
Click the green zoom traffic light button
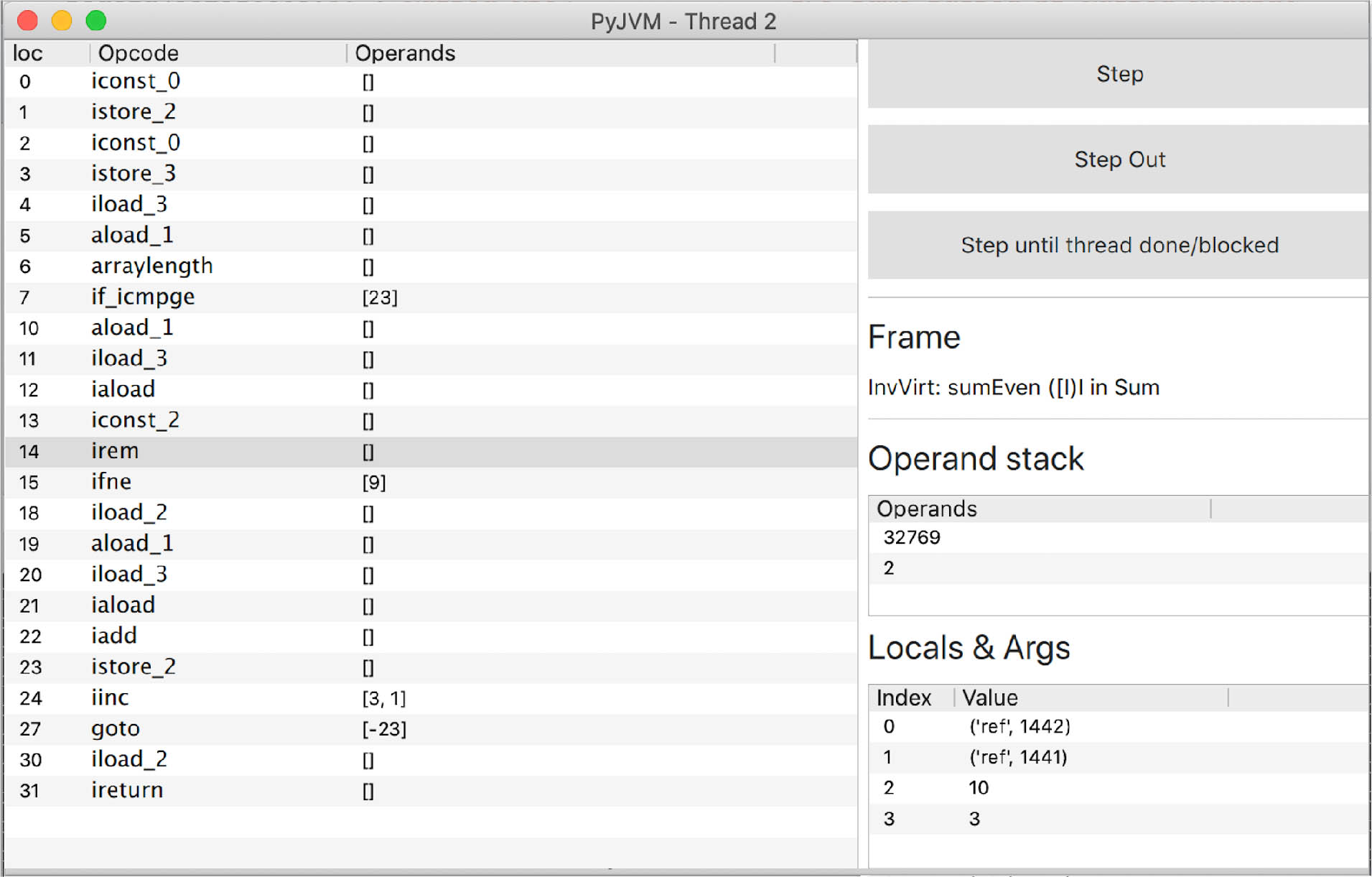94,20
